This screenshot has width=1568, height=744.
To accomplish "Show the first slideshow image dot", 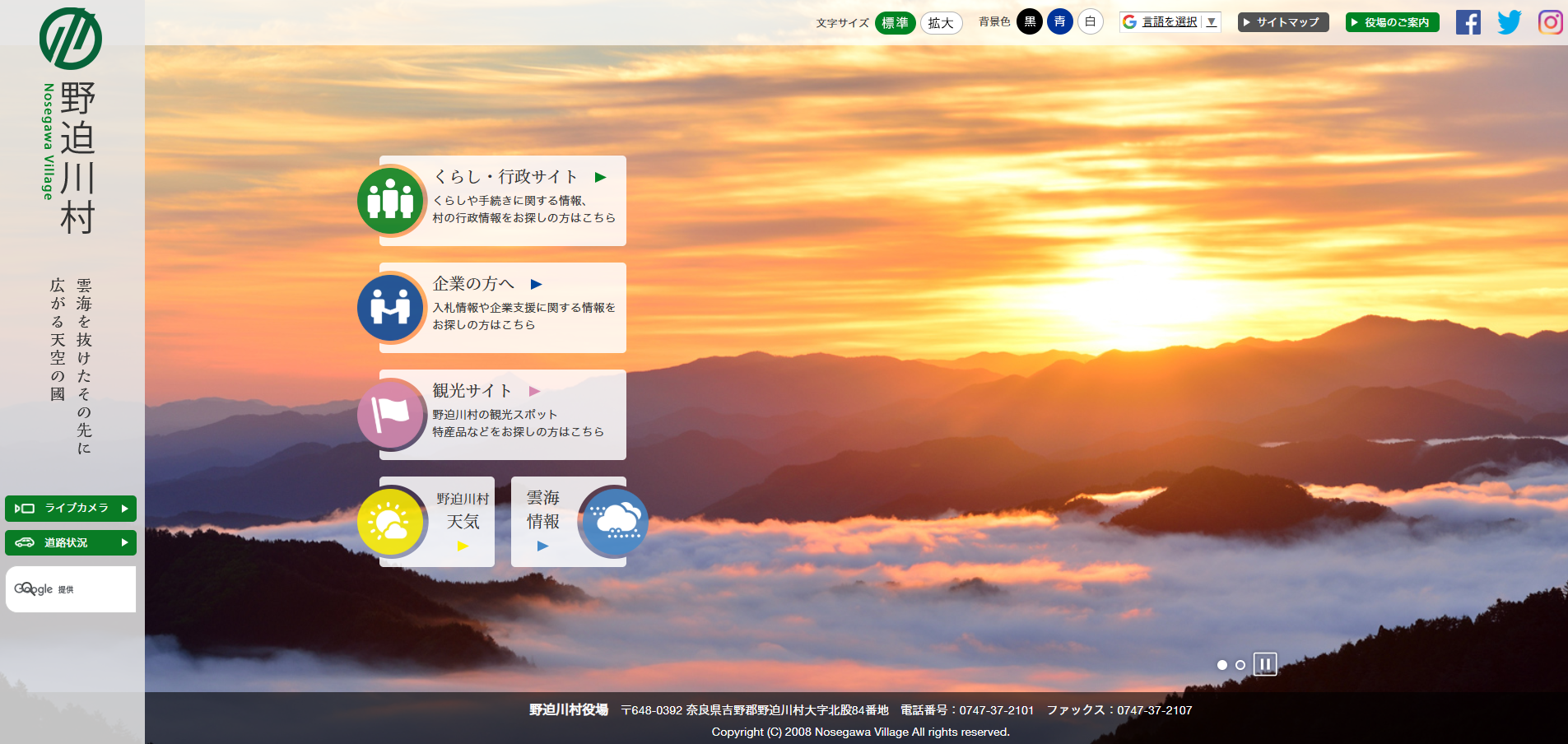I will click(x=1222, y=665).
